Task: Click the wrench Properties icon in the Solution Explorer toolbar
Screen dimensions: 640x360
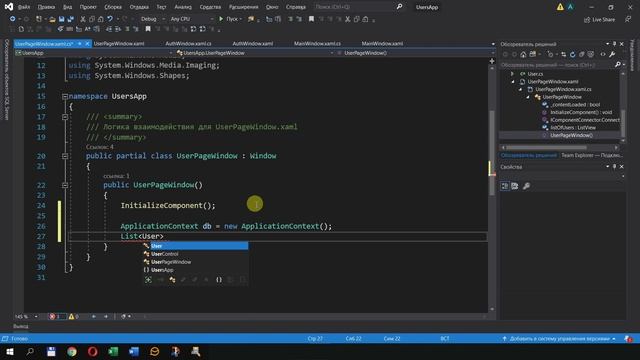Action: pyautogui.click(x=612, y=54)
